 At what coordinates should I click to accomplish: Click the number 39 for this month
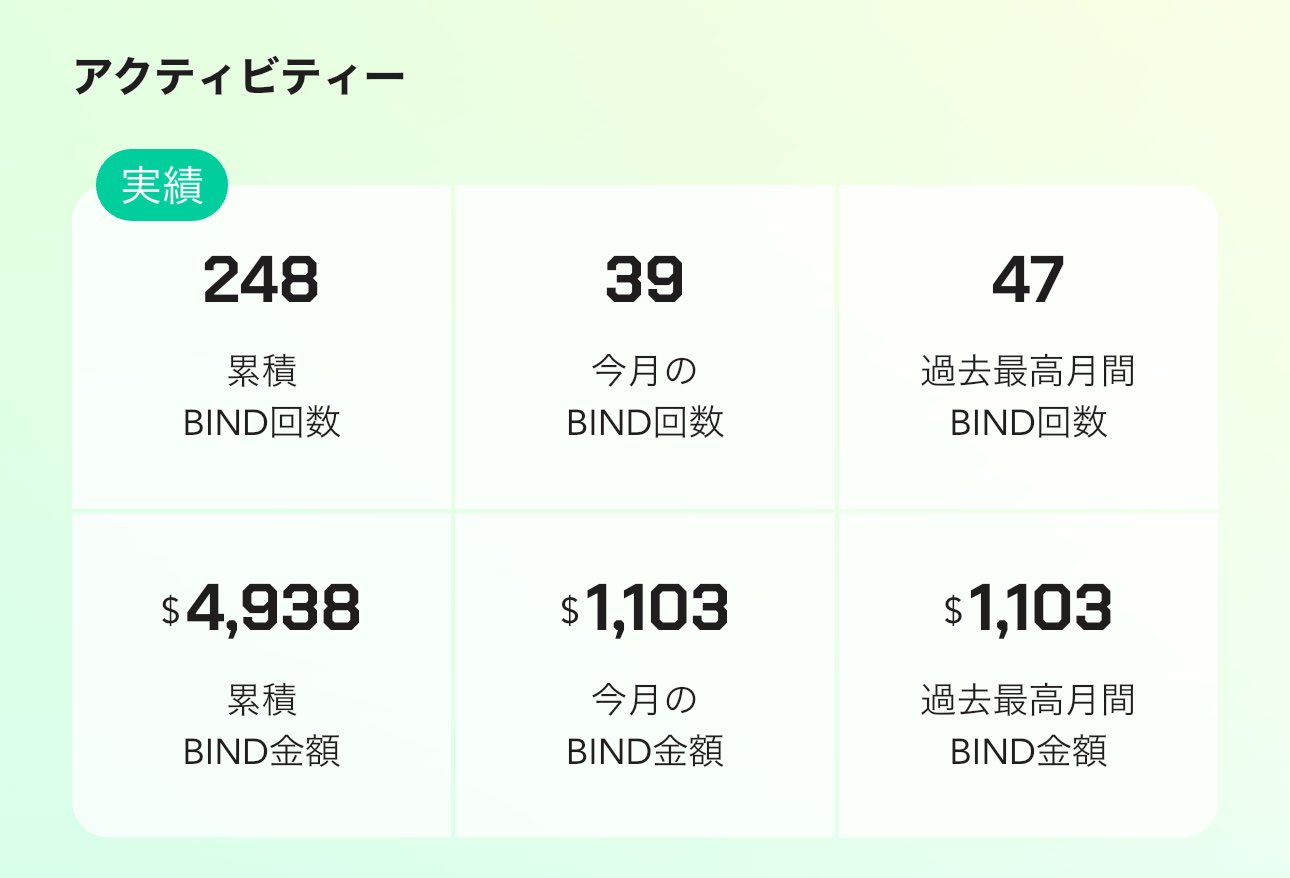pos(644,281)
